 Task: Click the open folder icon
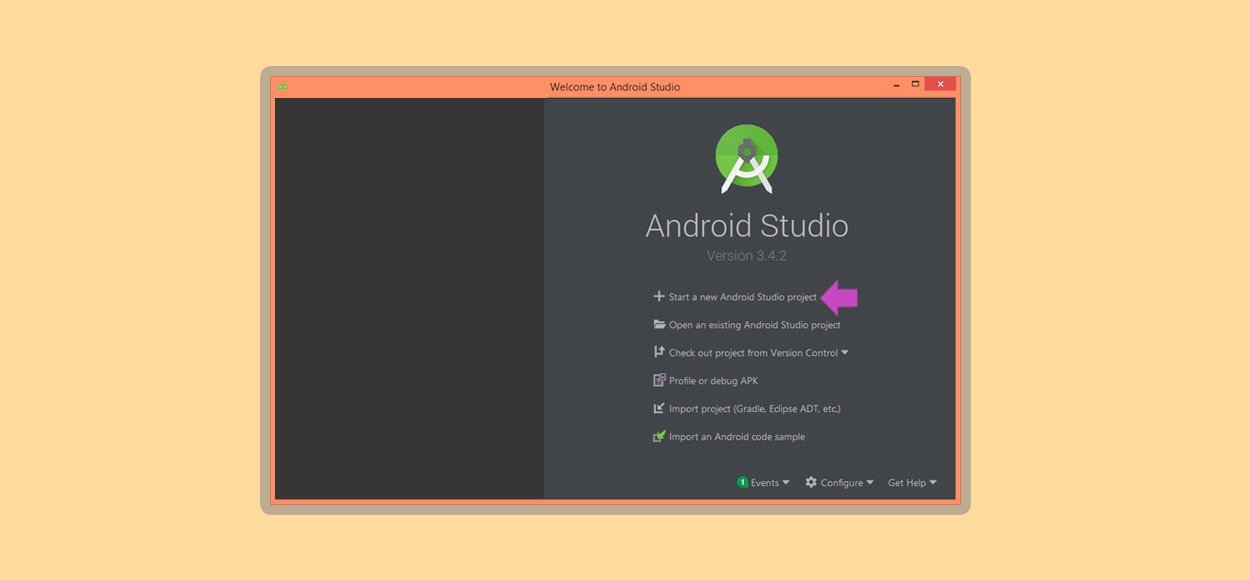(659, 325)
